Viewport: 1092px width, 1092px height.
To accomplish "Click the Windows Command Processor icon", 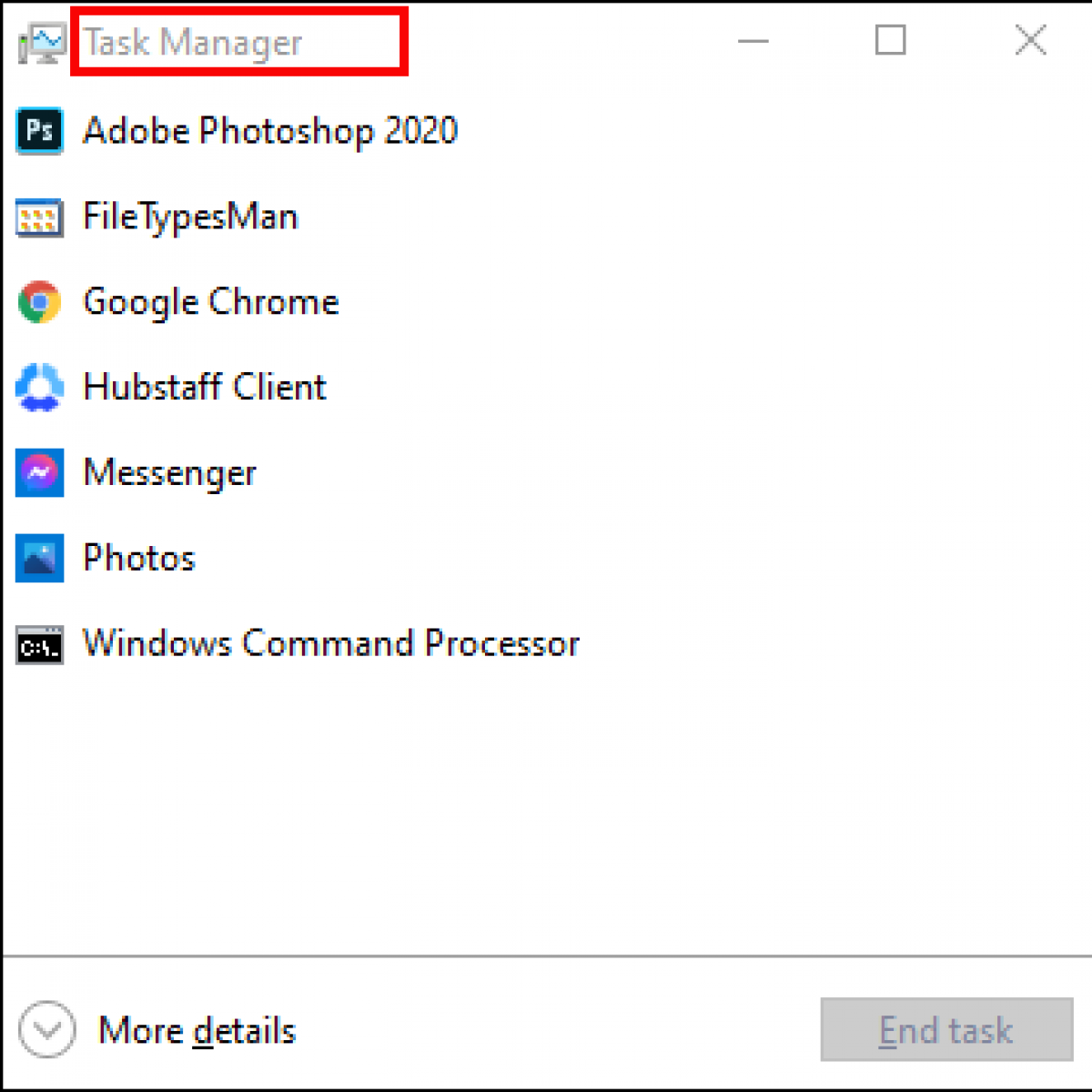I will (x=39, y=644).
